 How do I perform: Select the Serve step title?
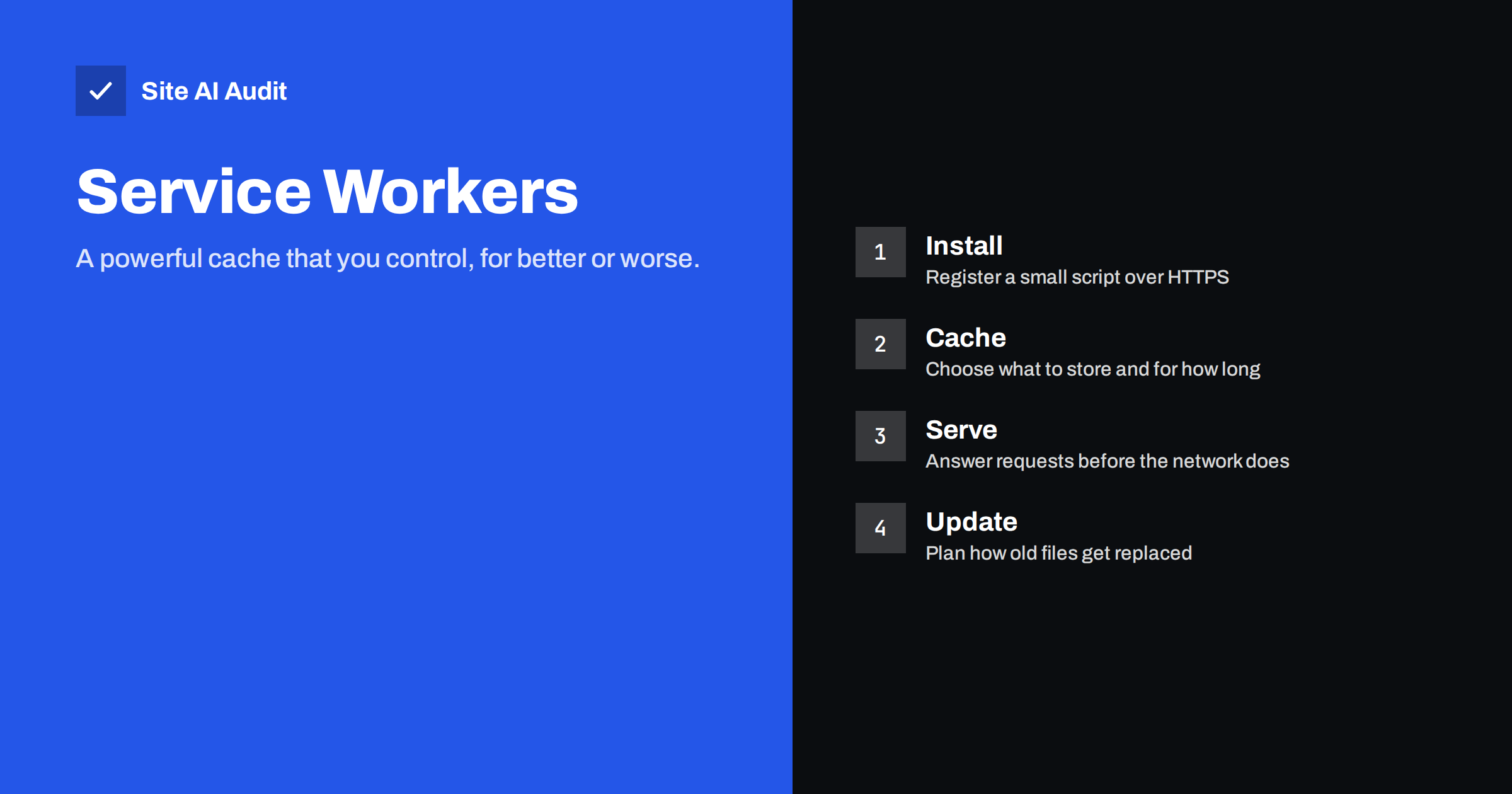[961, 430]
